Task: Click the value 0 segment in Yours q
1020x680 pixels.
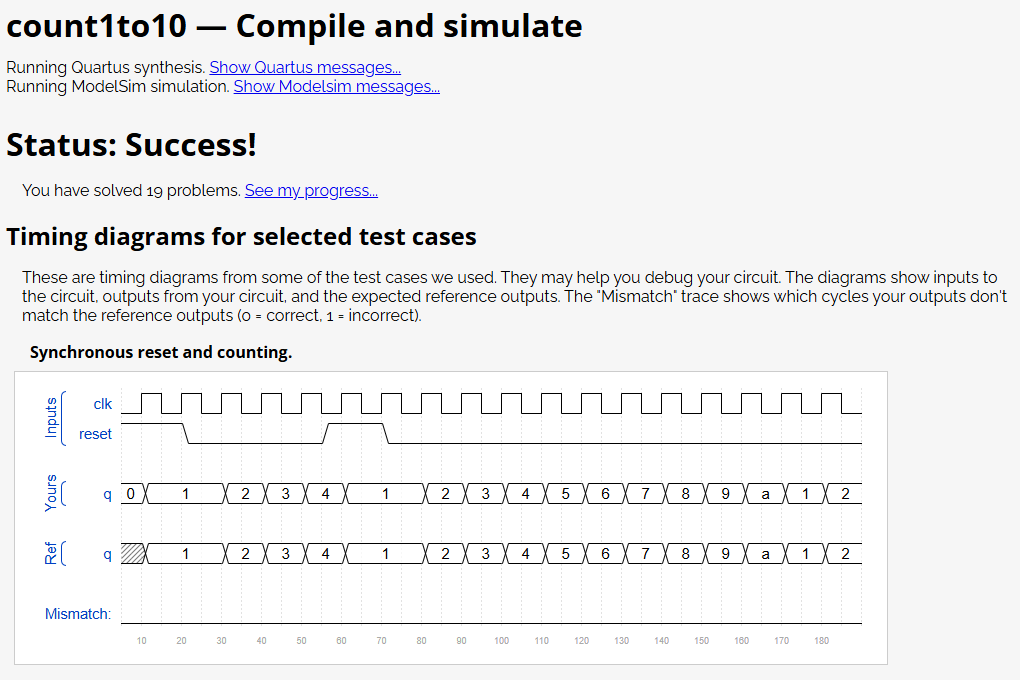Action: click(x=133, y=494)
